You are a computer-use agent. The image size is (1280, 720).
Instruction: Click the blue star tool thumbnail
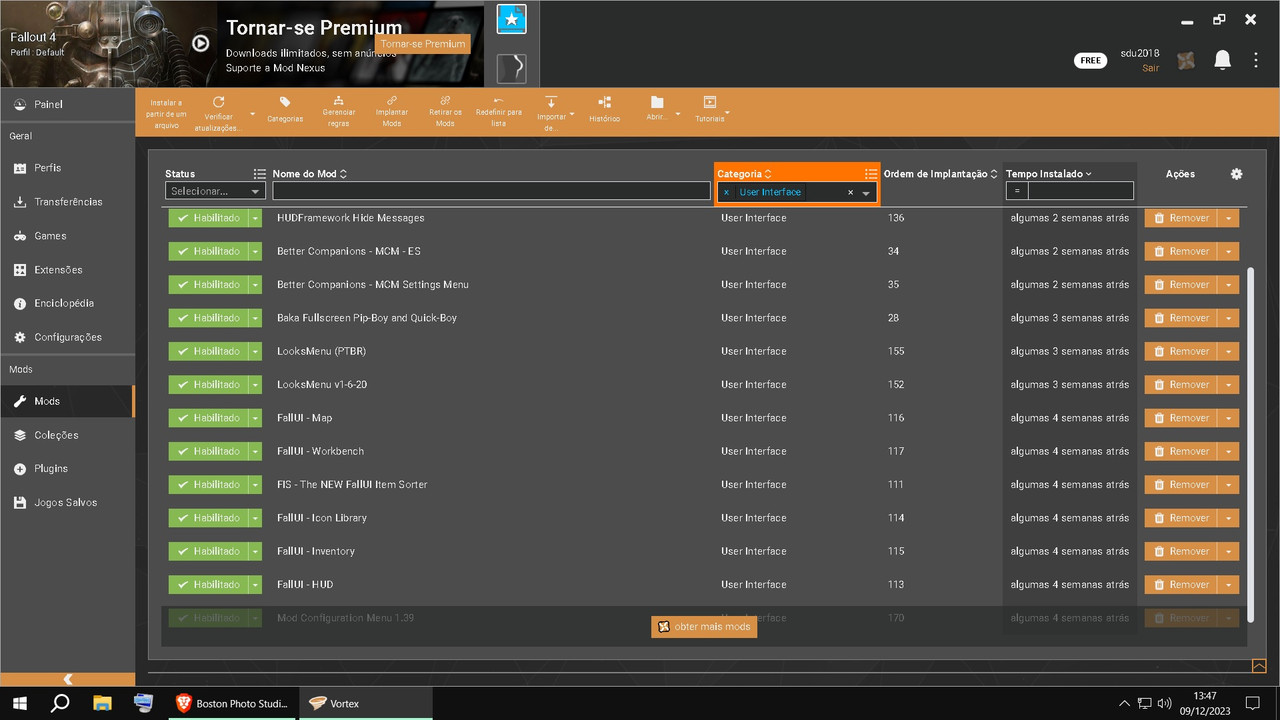pyautogui.click(x=511, y=18)
